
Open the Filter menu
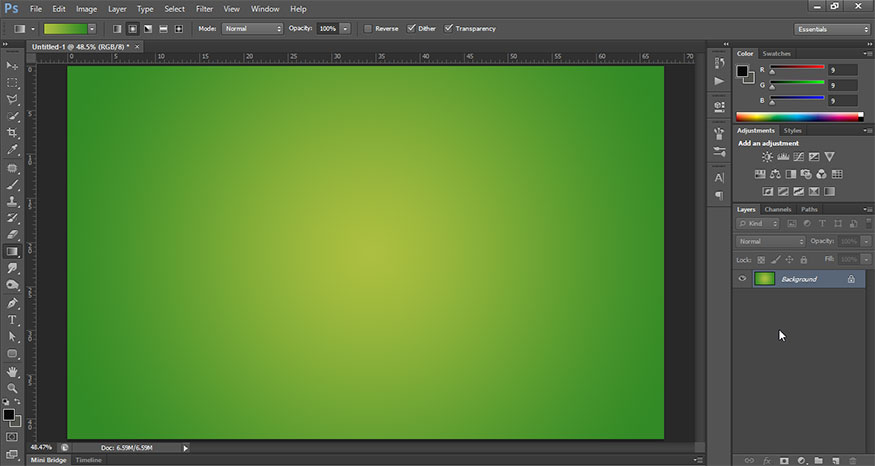(x=204, y=9)
